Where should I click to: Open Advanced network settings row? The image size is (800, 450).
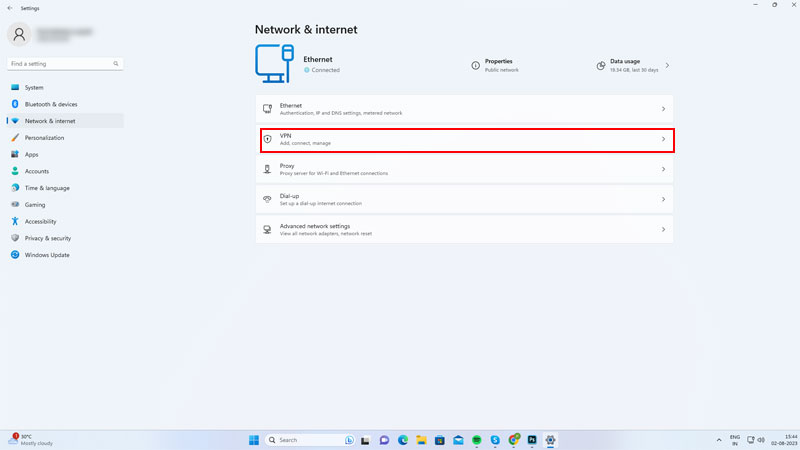(x=464, y=230)
